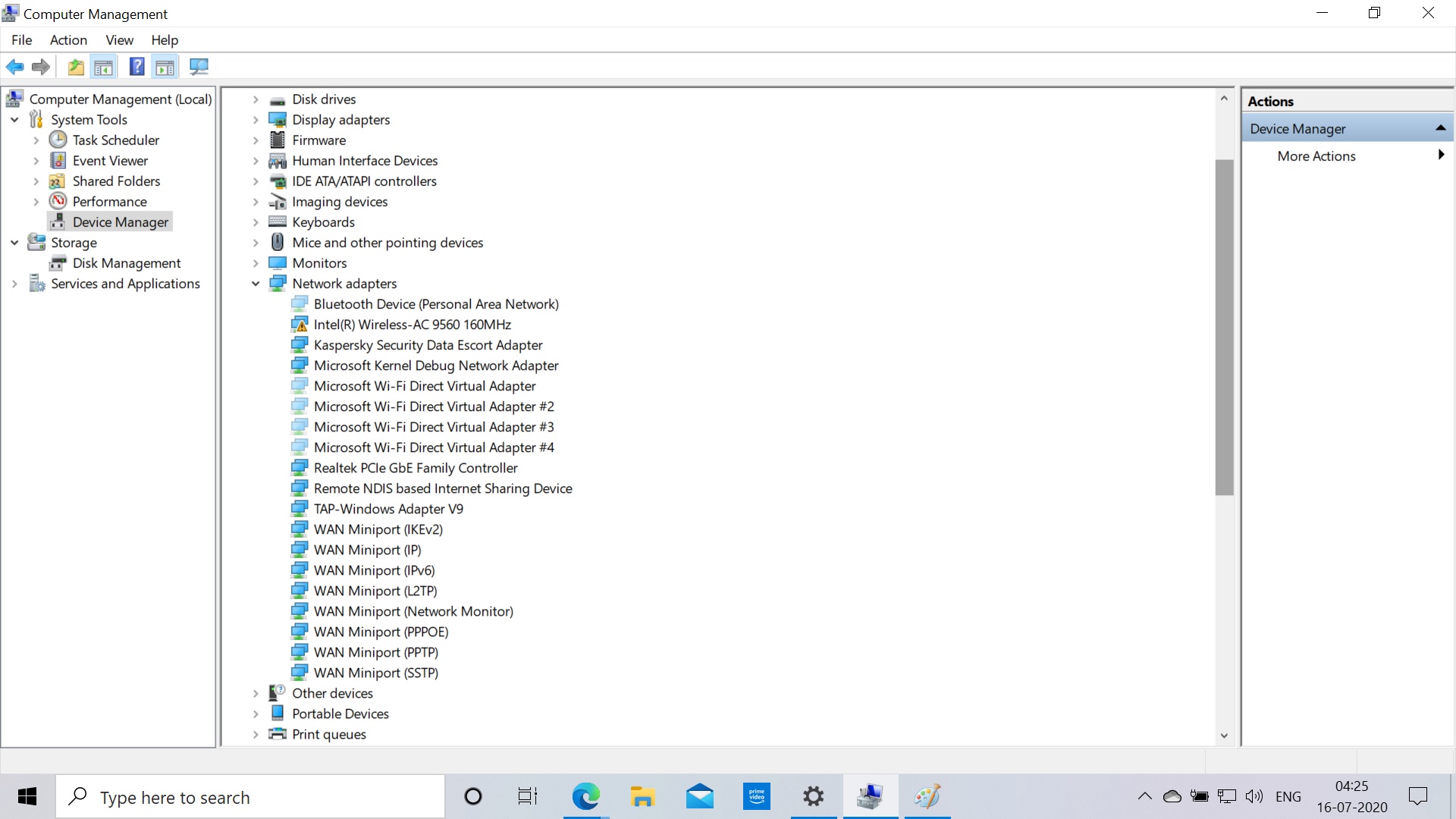Open the Windows Start menu

pos(27,796)
